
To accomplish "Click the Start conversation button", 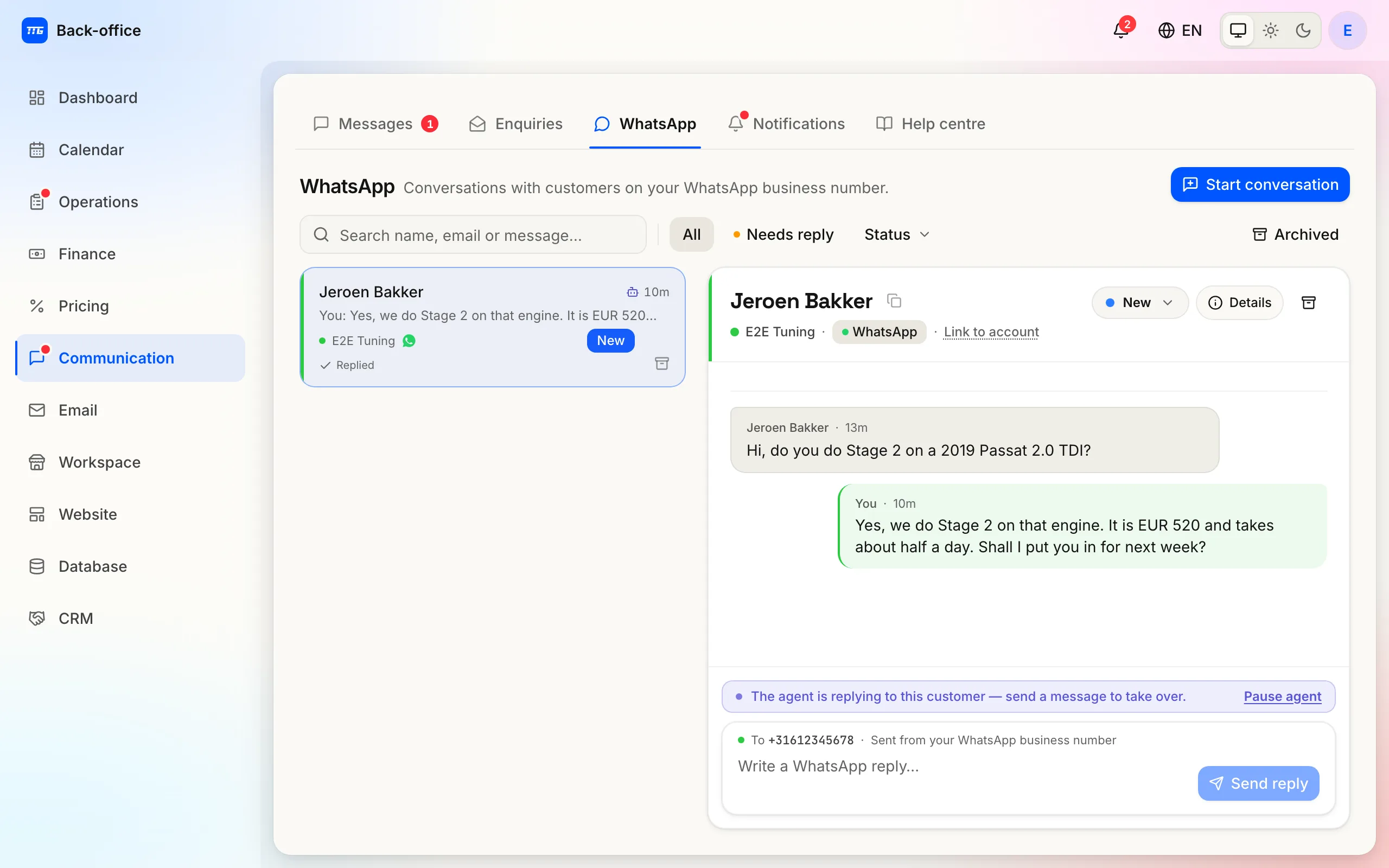I will tap(1260, 184).
